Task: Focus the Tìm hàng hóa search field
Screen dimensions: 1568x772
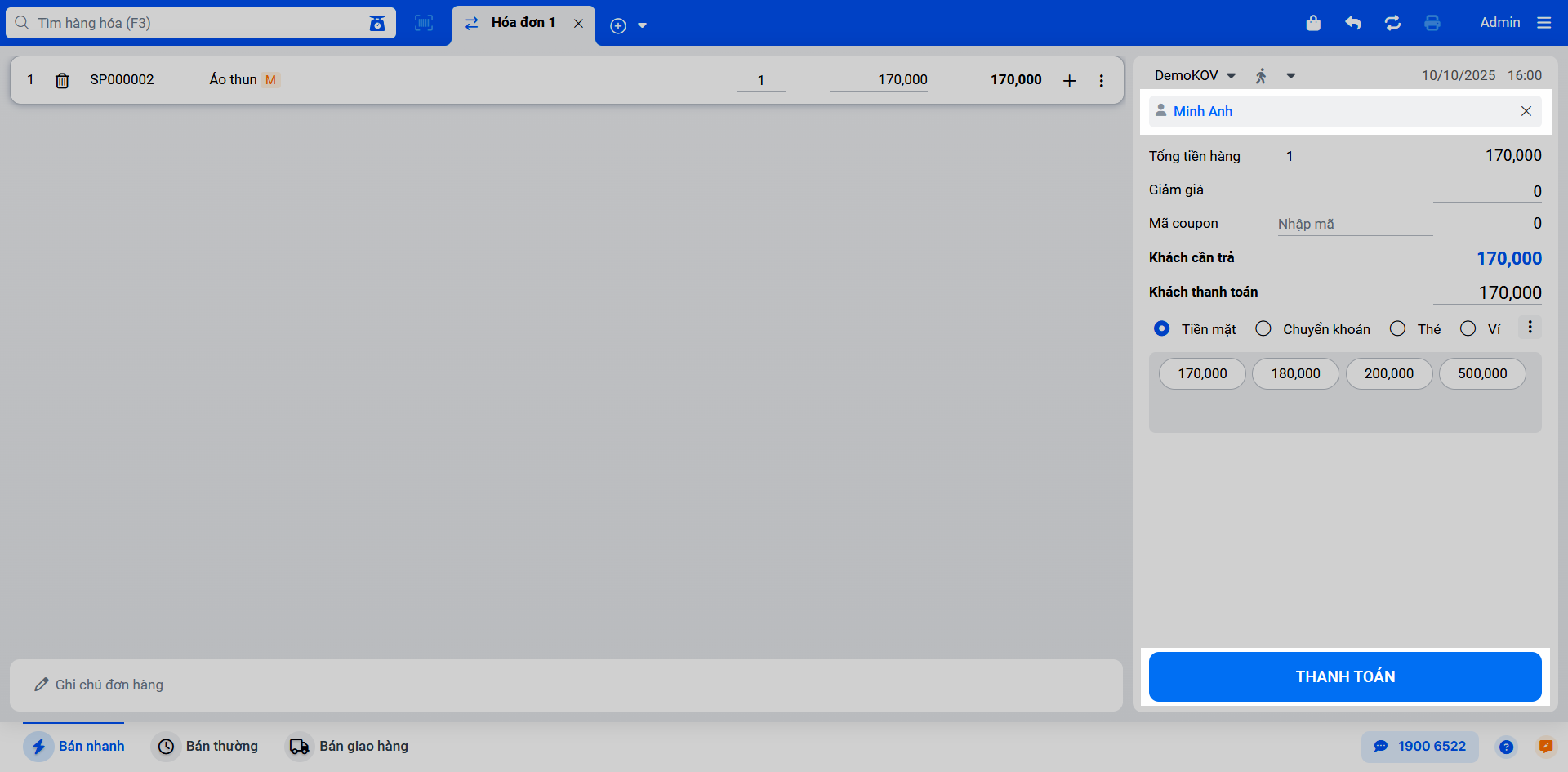Action: click(x=200, y=23)
